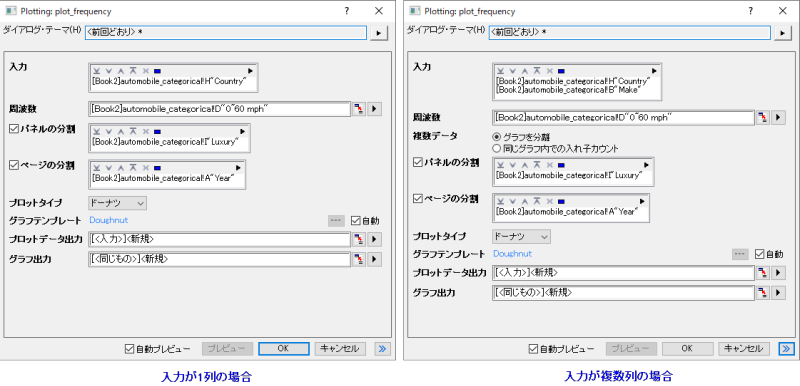This screenshot has height=386, width=800.
Task: Click blue select icon in left dialog 入力 list
Action: [157, 71]
